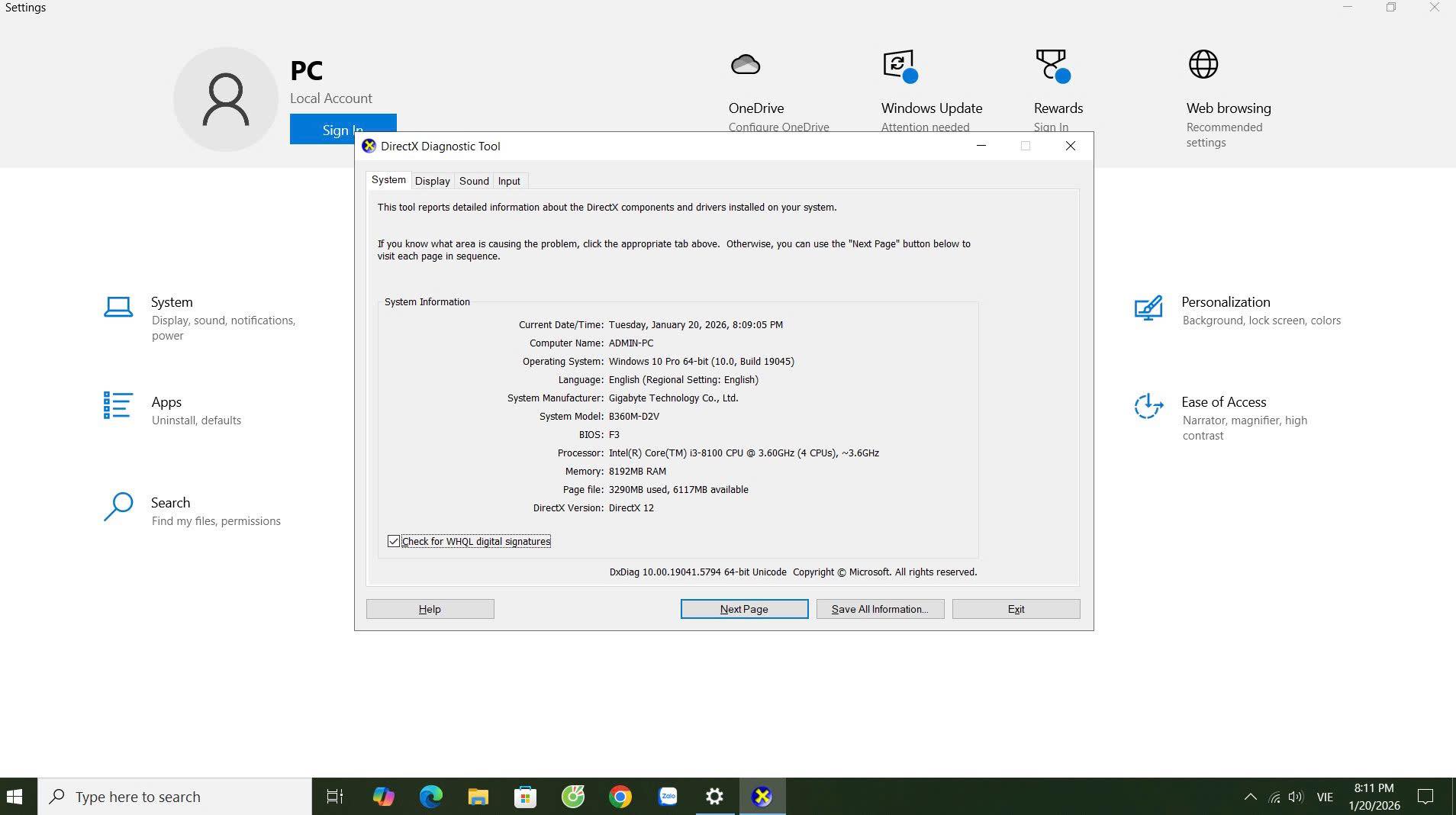This screenshot has height=815, width=1456.
Task: Open the Ease of Access icon in Settings
Action: pyautogui.click(x=1148, y=407)
